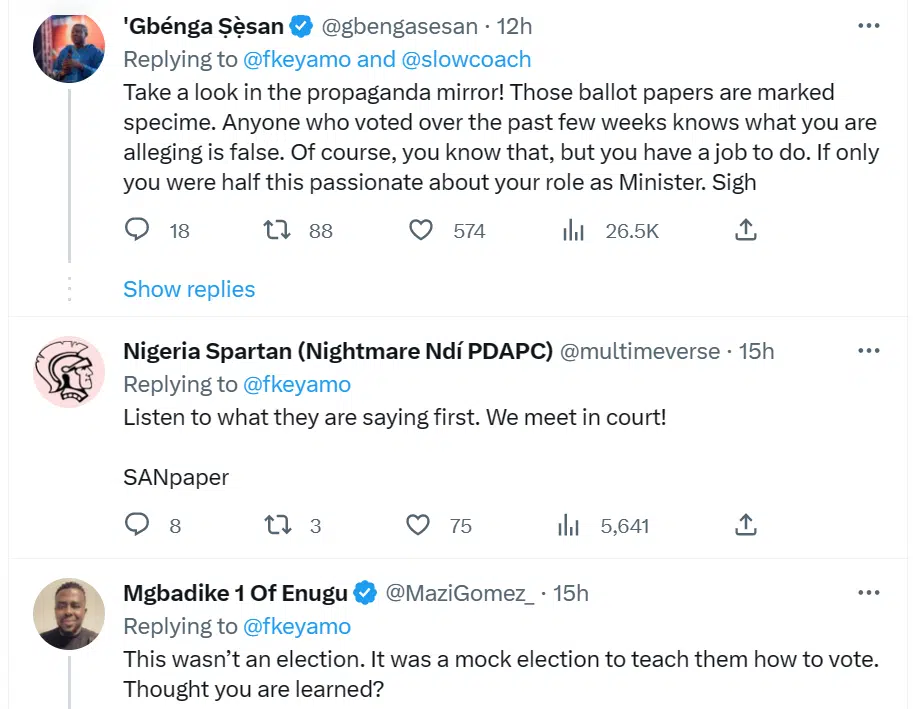The image size is (913, 709).
Task: Open Gbenga Sesan's profile picture
Action: point(69,47)
